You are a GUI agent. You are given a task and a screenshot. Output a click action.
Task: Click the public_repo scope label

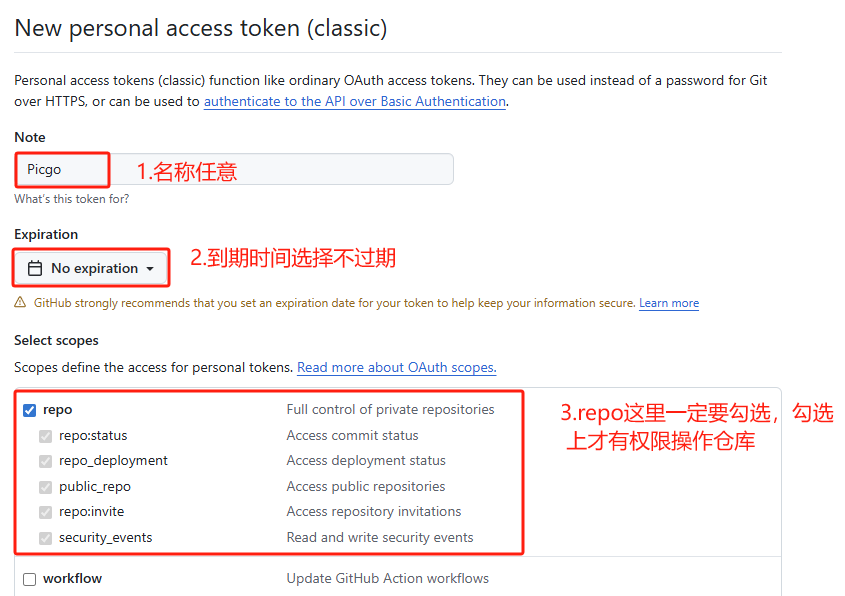click(x=95, y=487)
